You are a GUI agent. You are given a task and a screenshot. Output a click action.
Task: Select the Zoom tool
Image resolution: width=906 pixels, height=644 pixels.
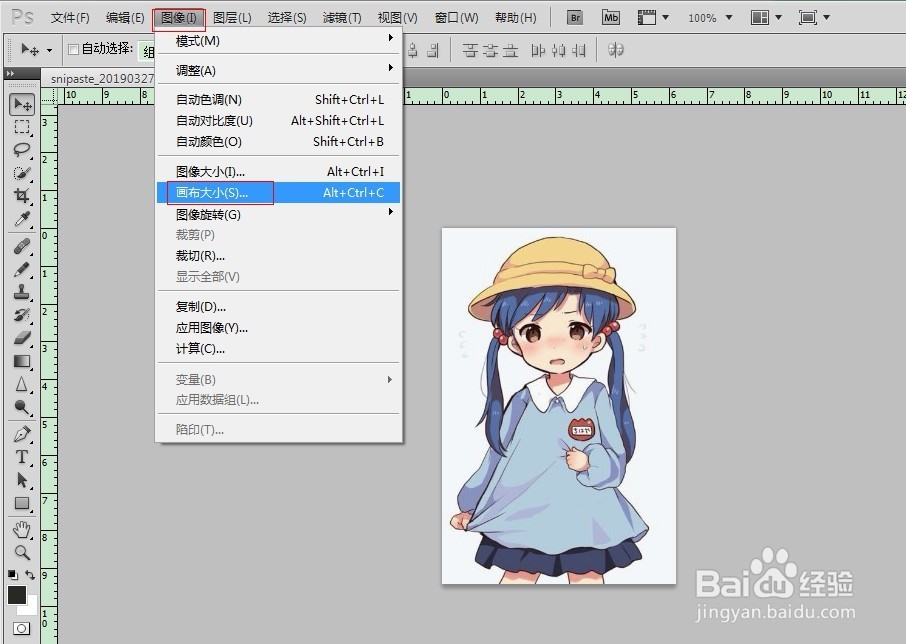click(x=22, y=553)
